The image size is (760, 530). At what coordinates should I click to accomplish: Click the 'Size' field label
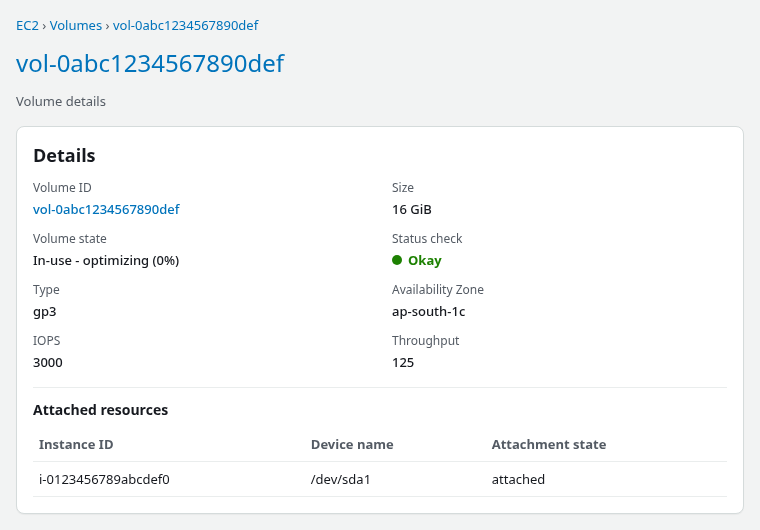click(403, 188)
